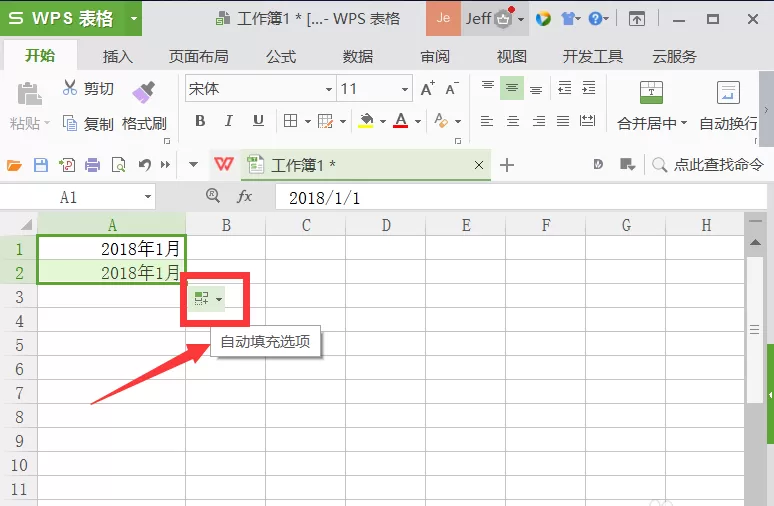Click the formula bar showing 2018/1/1
This screenshot has width=774, height=506.
tap(521, 197)
